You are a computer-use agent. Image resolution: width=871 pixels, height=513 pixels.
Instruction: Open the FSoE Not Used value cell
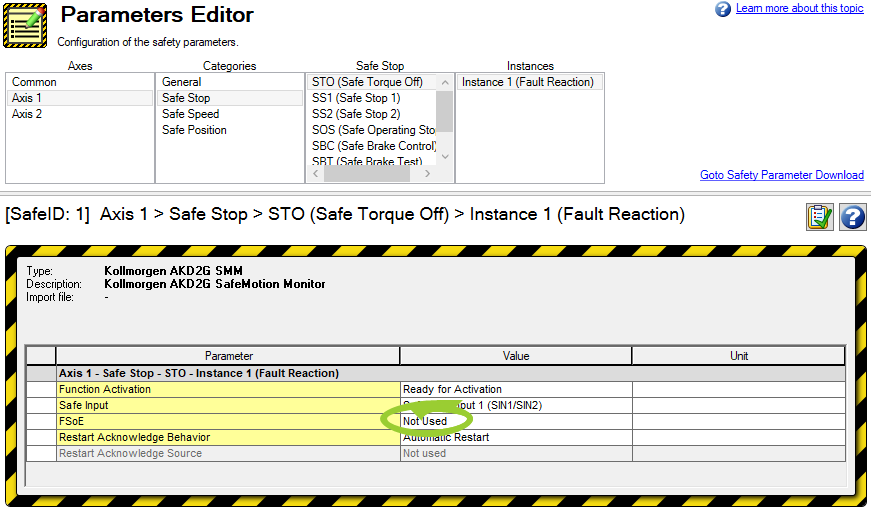coord(516,421)
